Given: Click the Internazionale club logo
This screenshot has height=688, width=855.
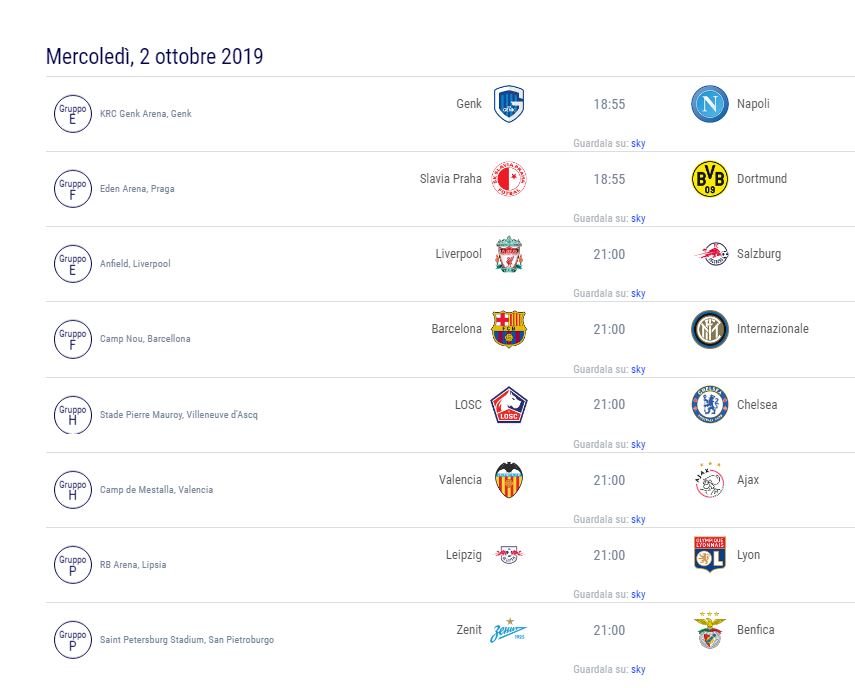Looking at the screenshot, I should point(709,329).
